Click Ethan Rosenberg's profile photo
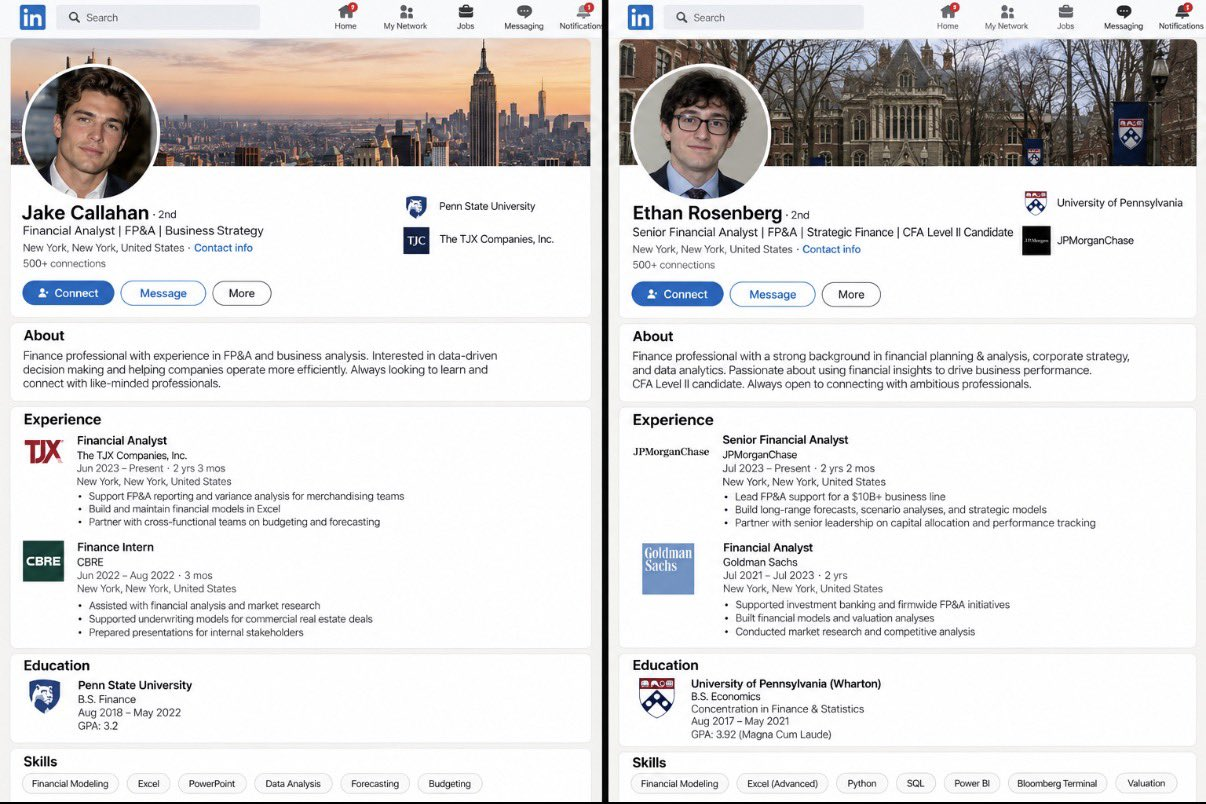The image size is (1206, 804). click(701, 134)
